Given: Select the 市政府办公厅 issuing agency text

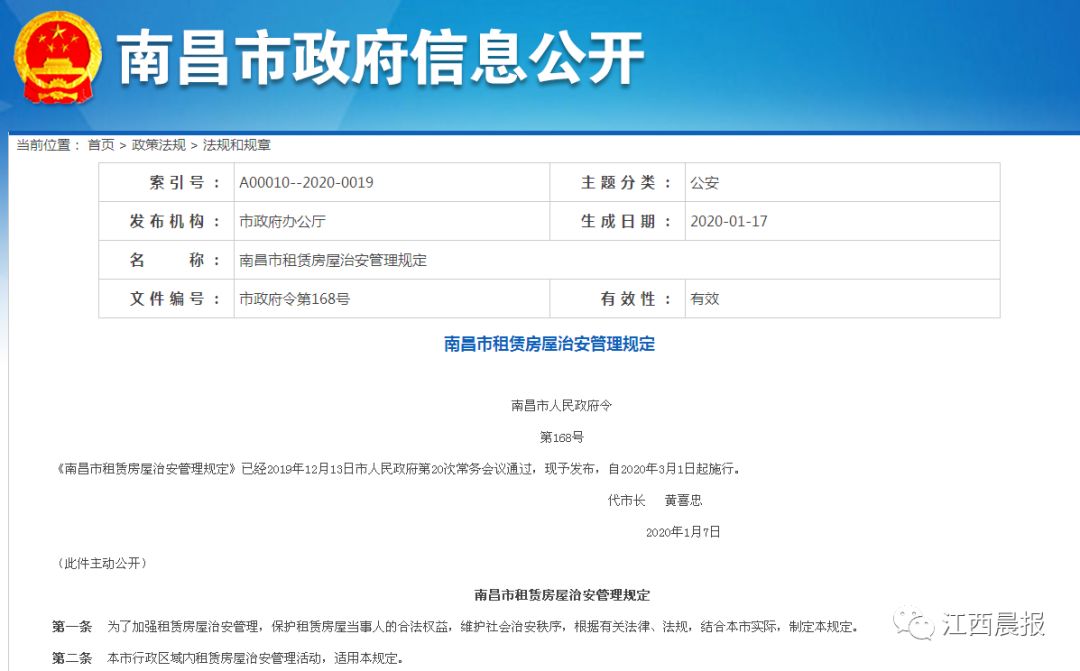Looking at the screenshot, I should pos(277,221).
